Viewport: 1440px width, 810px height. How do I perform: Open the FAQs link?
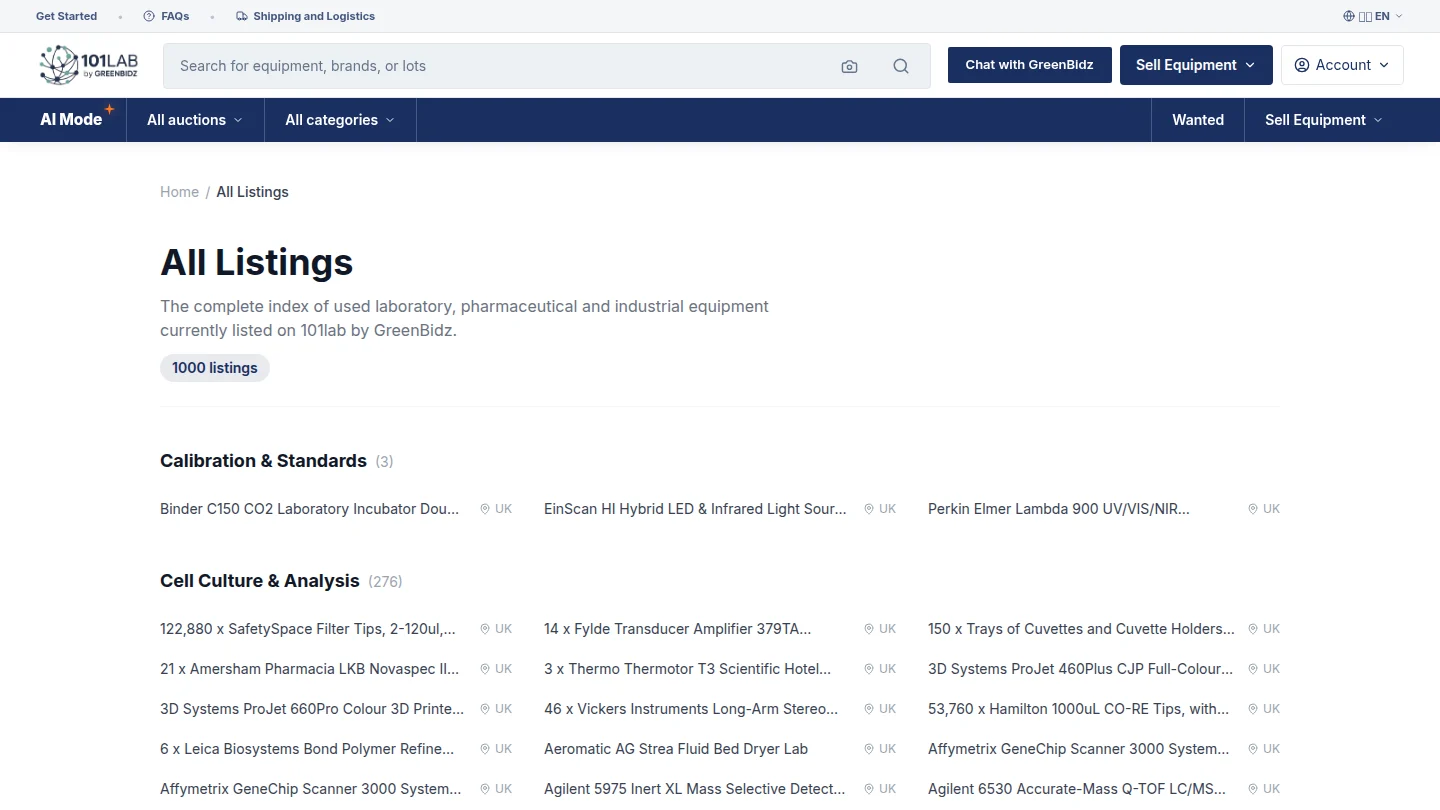166,16
